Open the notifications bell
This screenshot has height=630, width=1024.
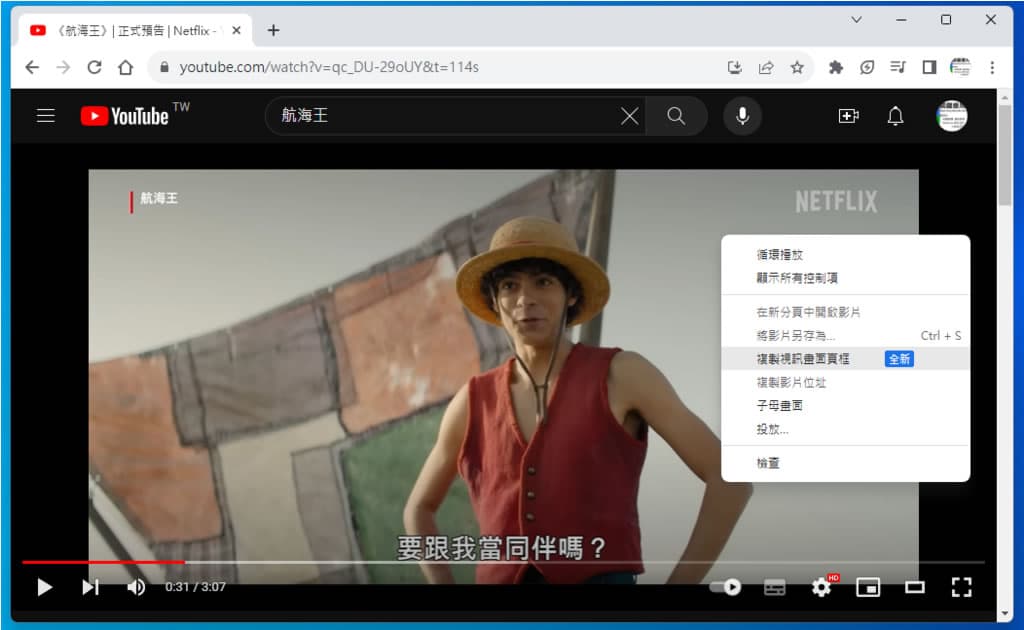(895, 116)
